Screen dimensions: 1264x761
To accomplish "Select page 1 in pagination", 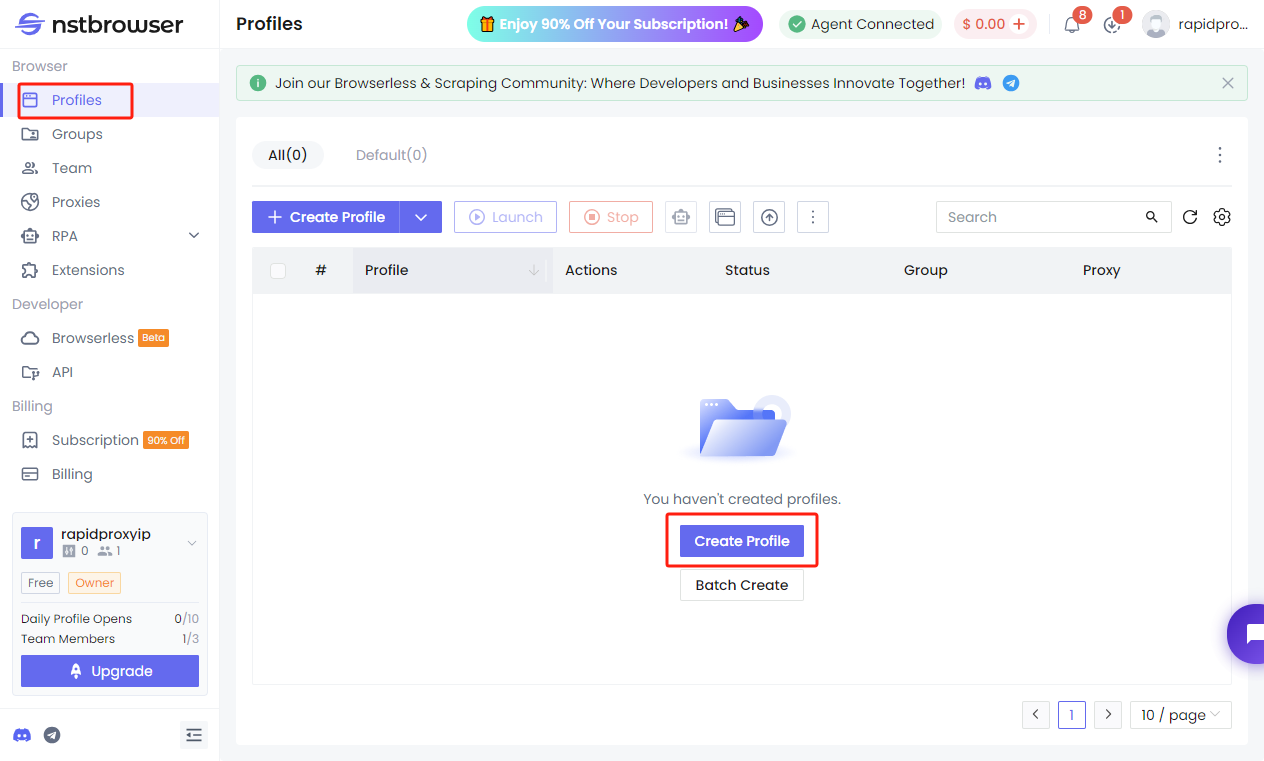I will [1072, 715].
